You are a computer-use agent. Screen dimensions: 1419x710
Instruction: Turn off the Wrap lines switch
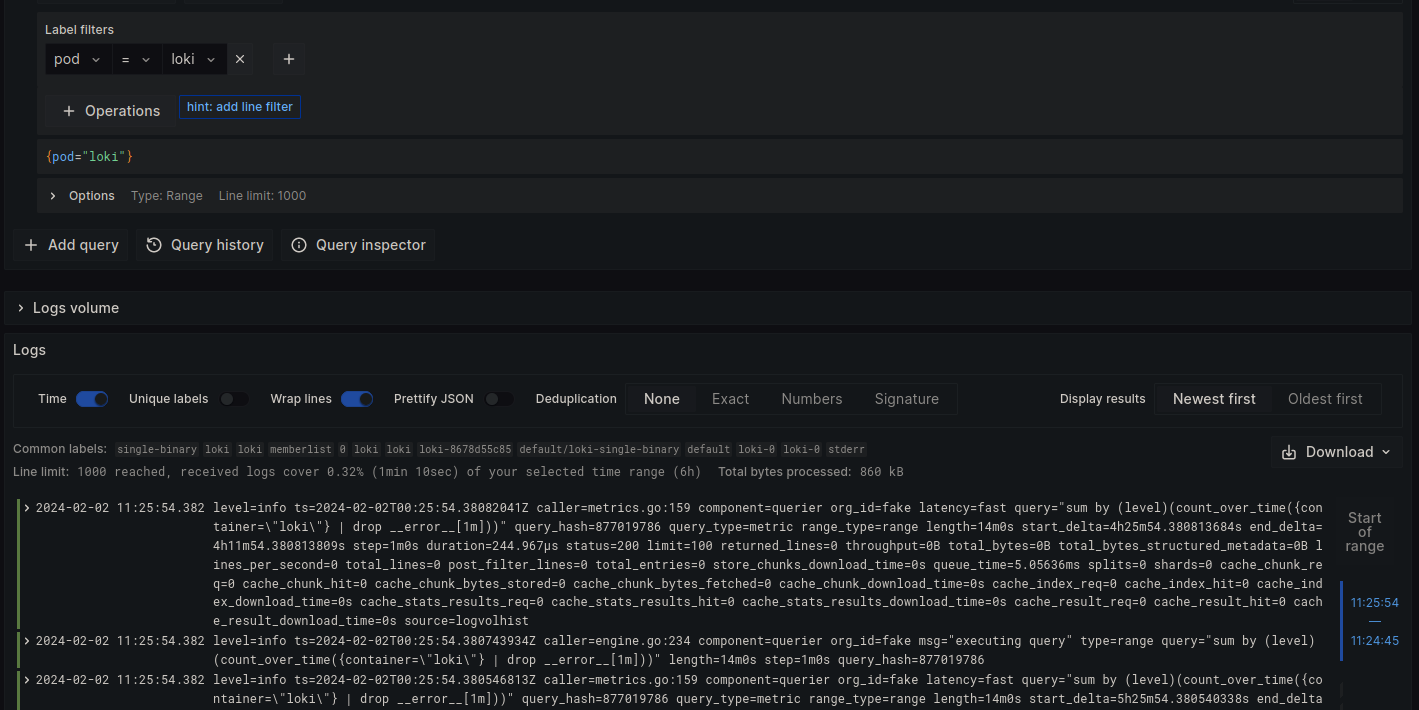coord(357,399)
